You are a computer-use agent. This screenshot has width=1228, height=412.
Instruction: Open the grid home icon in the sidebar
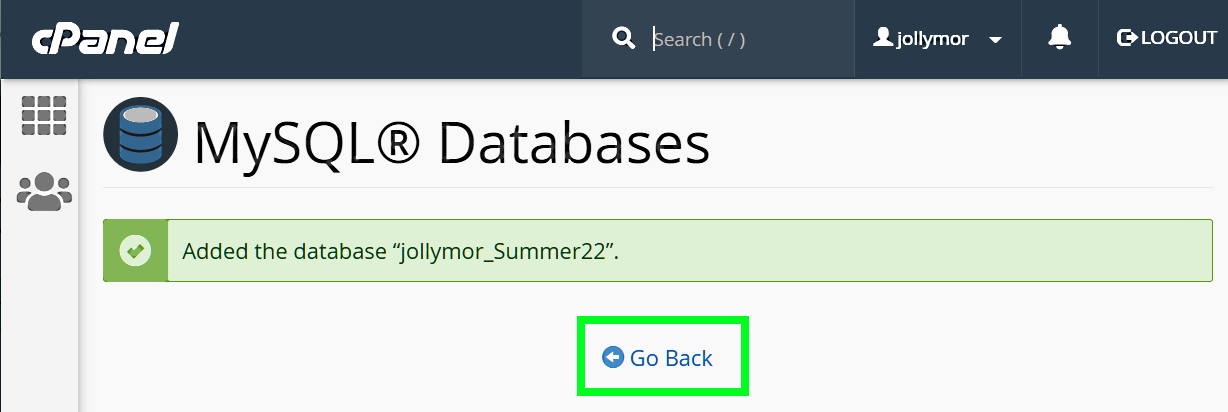coord(44,116)
